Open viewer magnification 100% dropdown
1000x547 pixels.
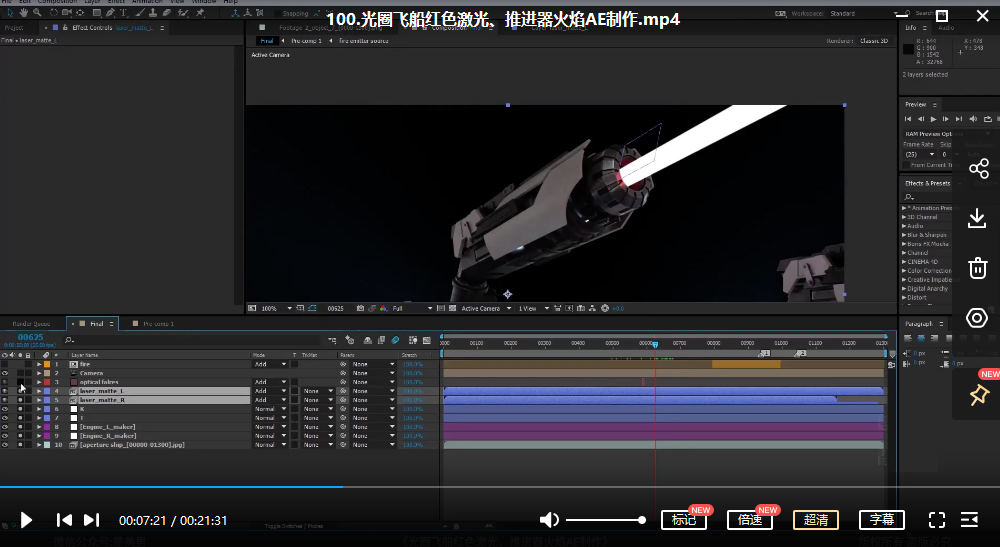pos(276,308)
